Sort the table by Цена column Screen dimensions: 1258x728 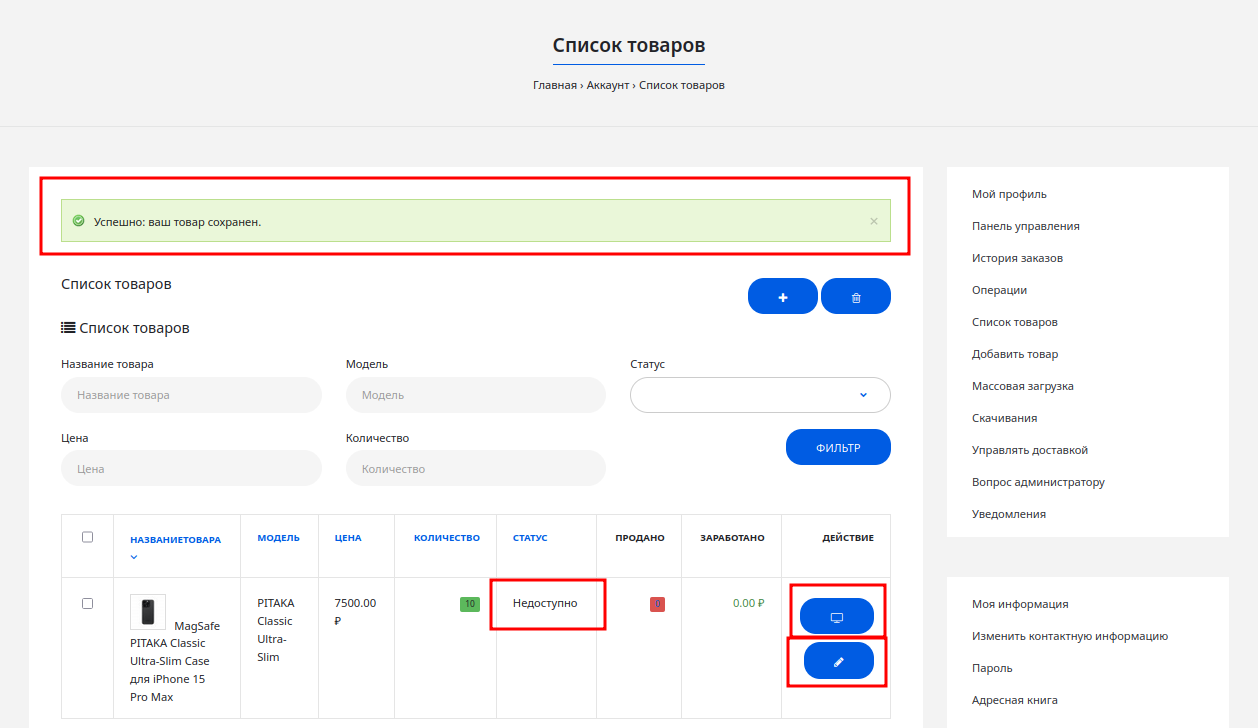click(348, 538)
